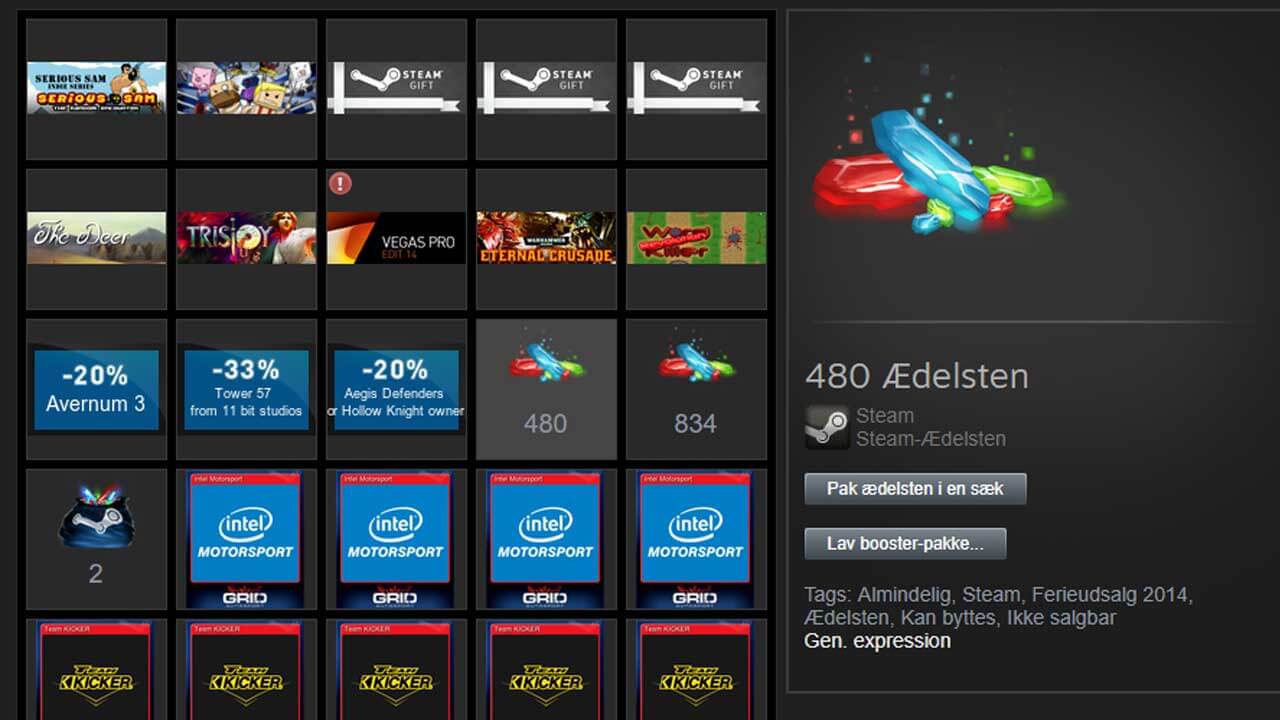Viewport: 1280px width, 720px height.
Task: Click the TRISTOY inventory item
Action: 246,239
